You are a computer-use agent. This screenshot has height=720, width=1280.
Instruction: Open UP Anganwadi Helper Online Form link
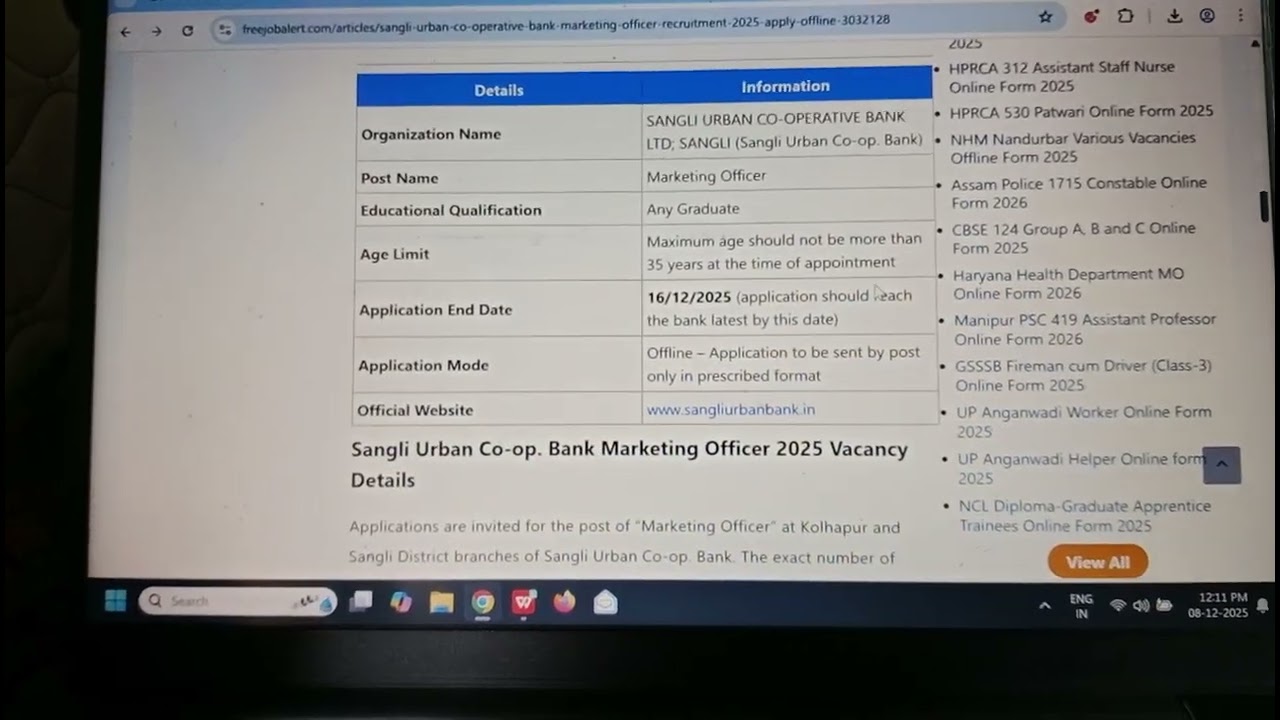tap(1080, 468)
